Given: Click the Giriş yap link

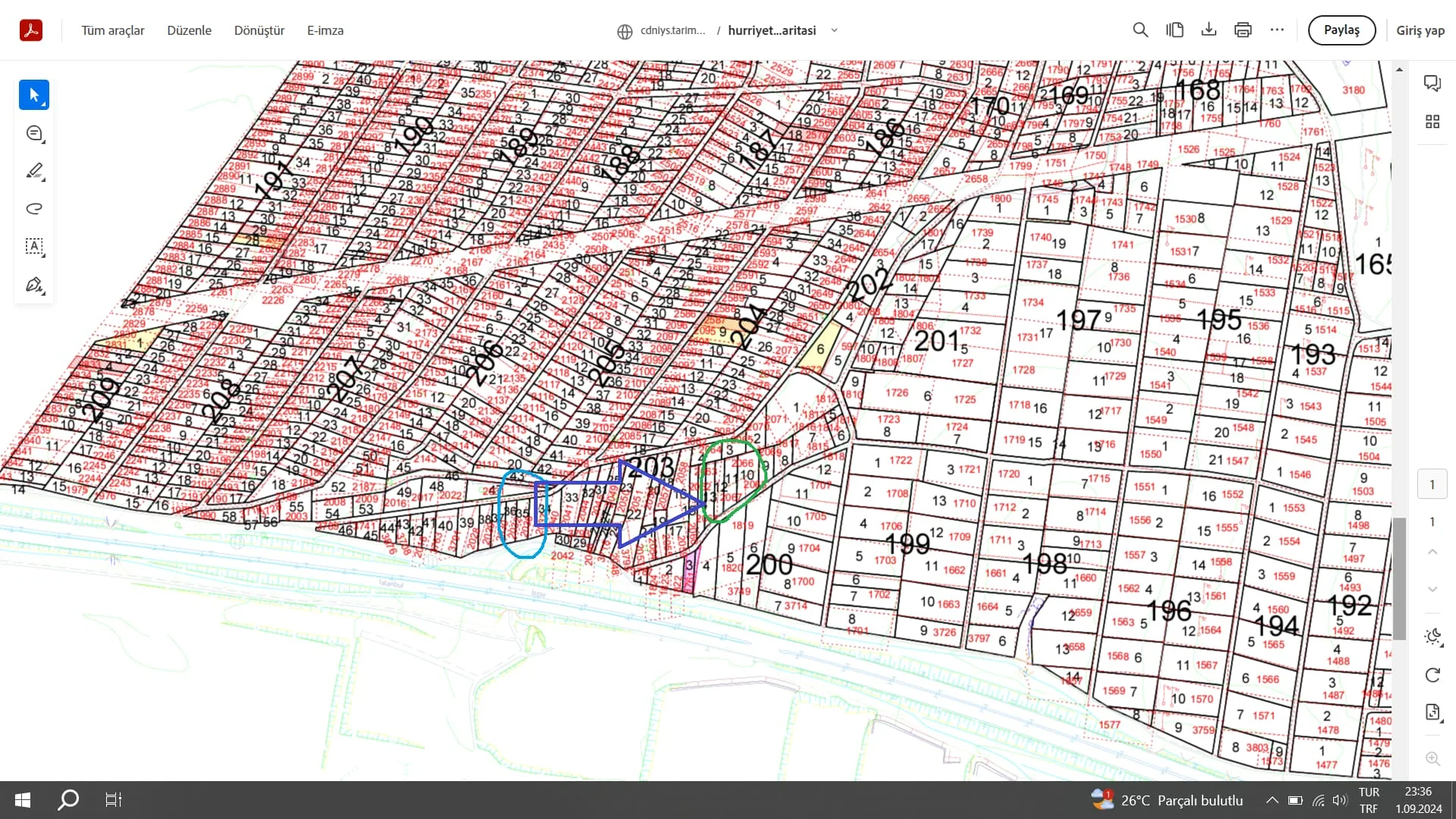Looking at the screenshot, I should point(1420,30).
